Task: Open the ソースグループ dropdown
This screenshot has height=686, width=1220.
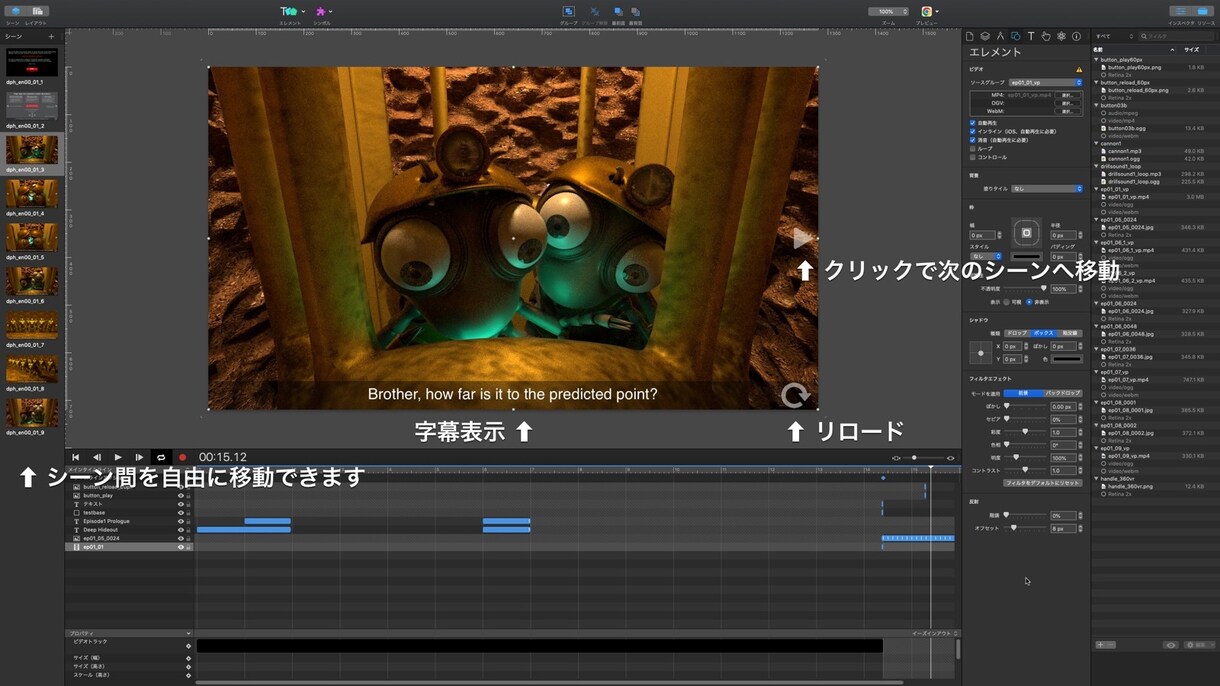Action: [x=1045, y=82]
